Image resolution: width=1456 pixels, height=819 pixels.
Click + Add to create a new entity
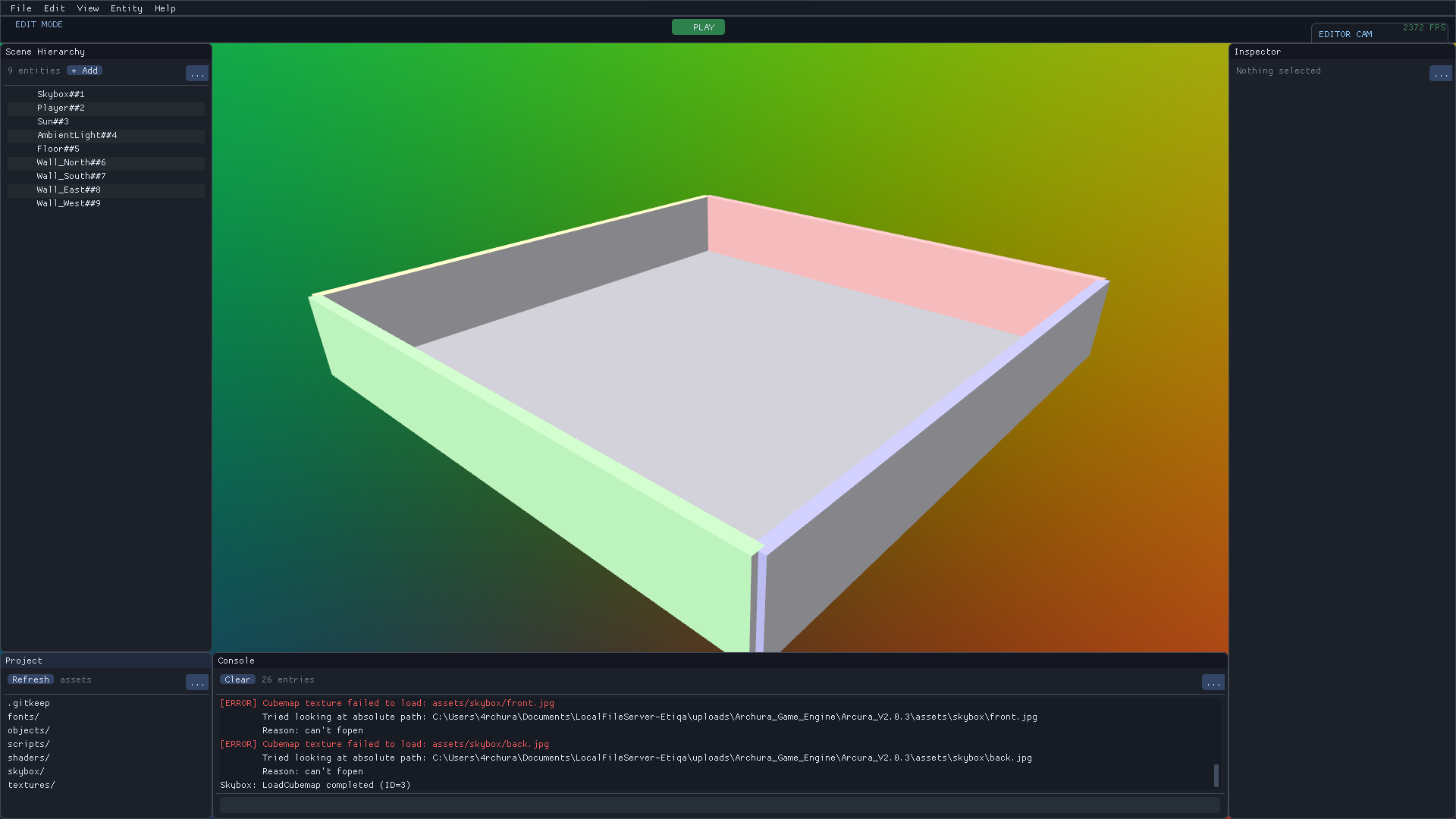tap(83, 70)
